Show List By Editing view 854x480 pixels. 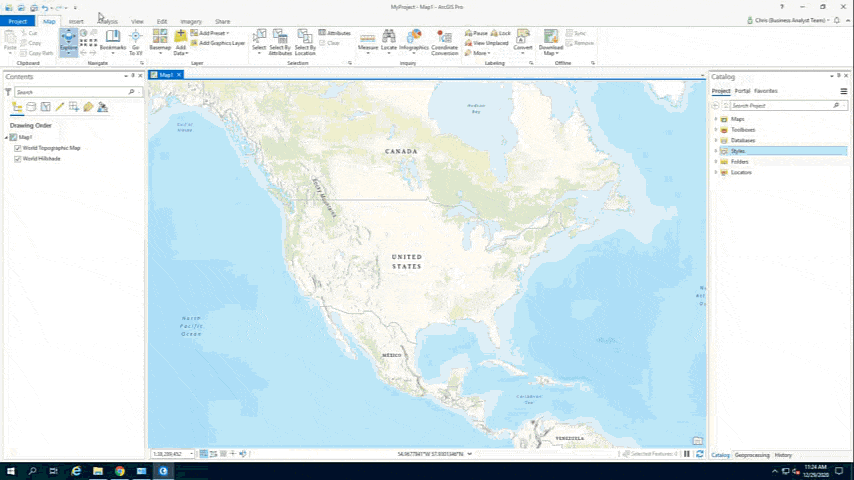pos(59,107)
